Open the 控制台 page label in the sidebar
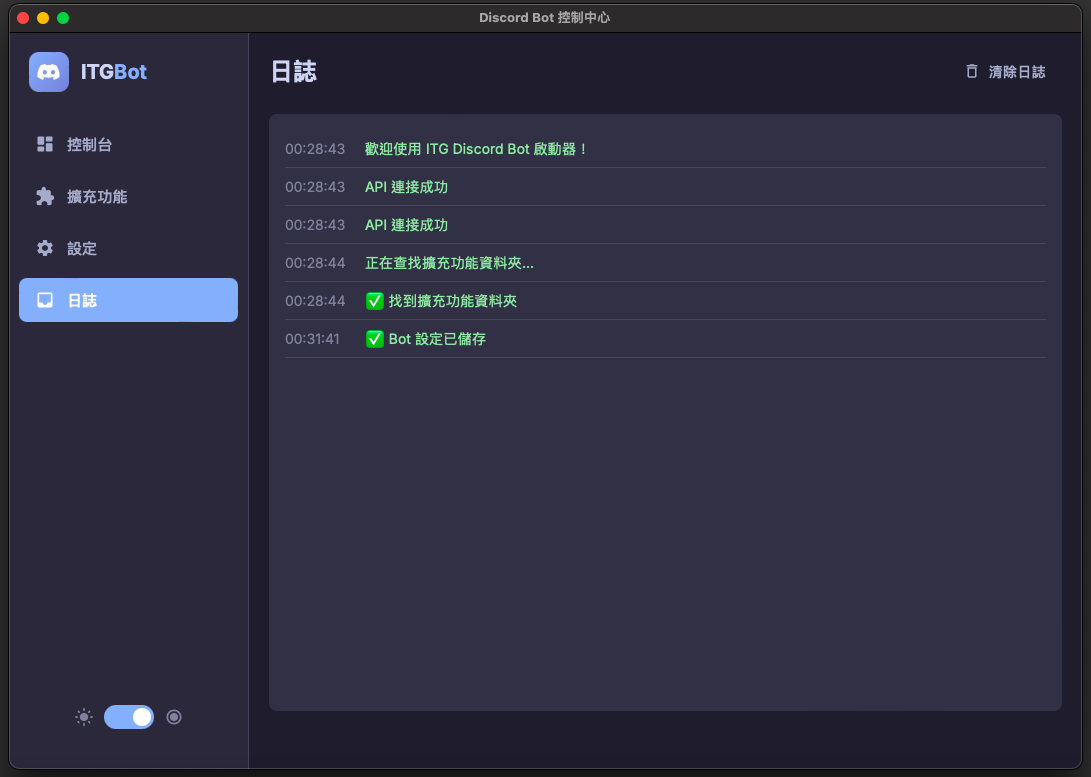Viewport: 1091px width, 777px height. coord(89,145)
